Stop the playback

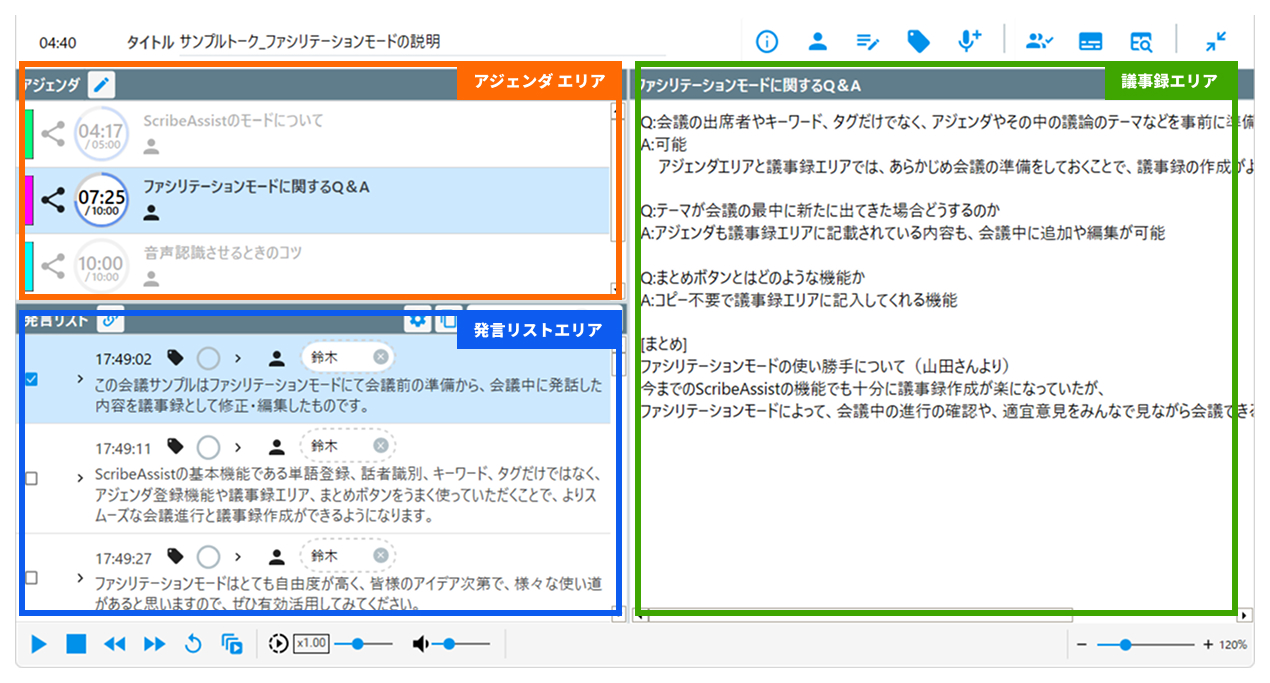pos(76,644)
